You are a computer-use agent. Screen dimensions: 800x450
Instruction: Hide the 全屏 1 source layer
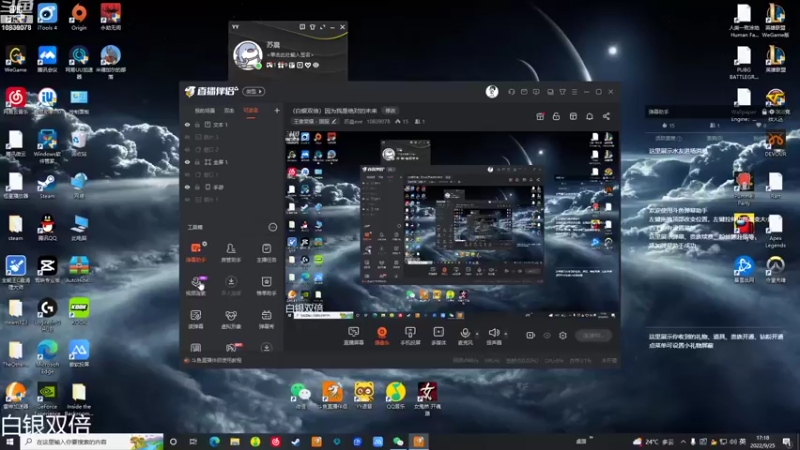(x=187, y=162)
